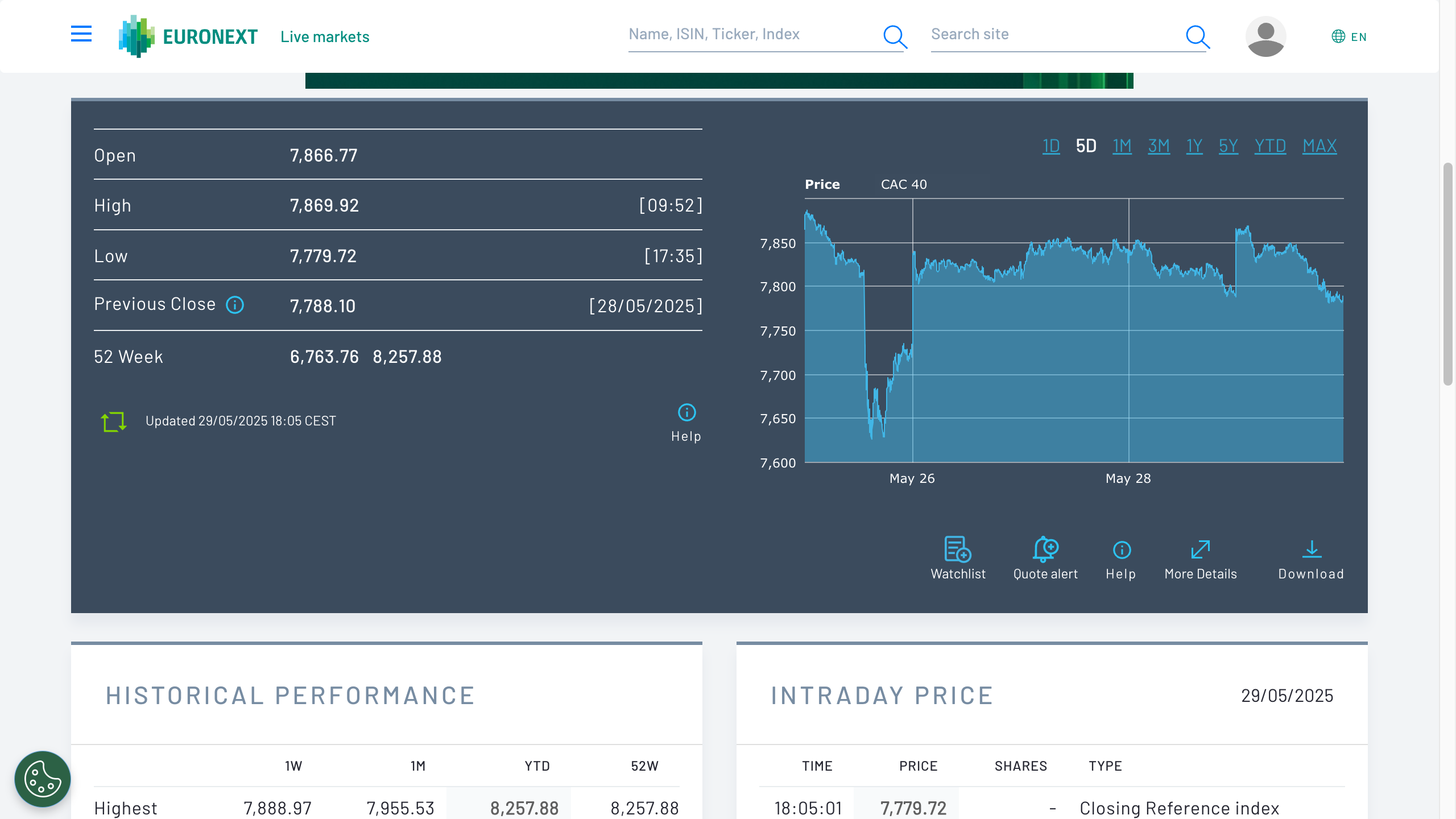Click the refresh arrows next to Updated
This screenshot has width=1456, height=819.
pos(113,421)
